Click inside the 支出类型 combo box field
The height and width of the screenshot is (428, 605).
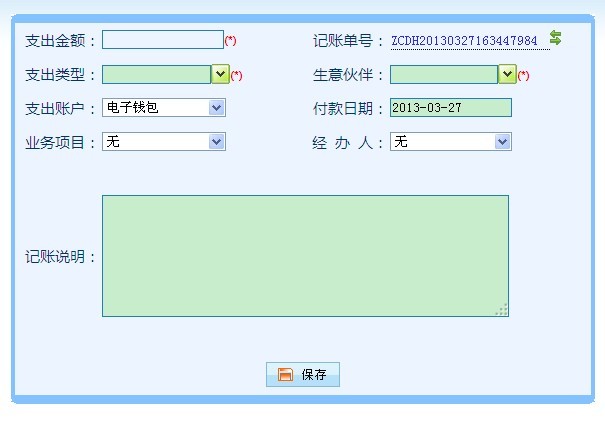[x=156, y=75]
